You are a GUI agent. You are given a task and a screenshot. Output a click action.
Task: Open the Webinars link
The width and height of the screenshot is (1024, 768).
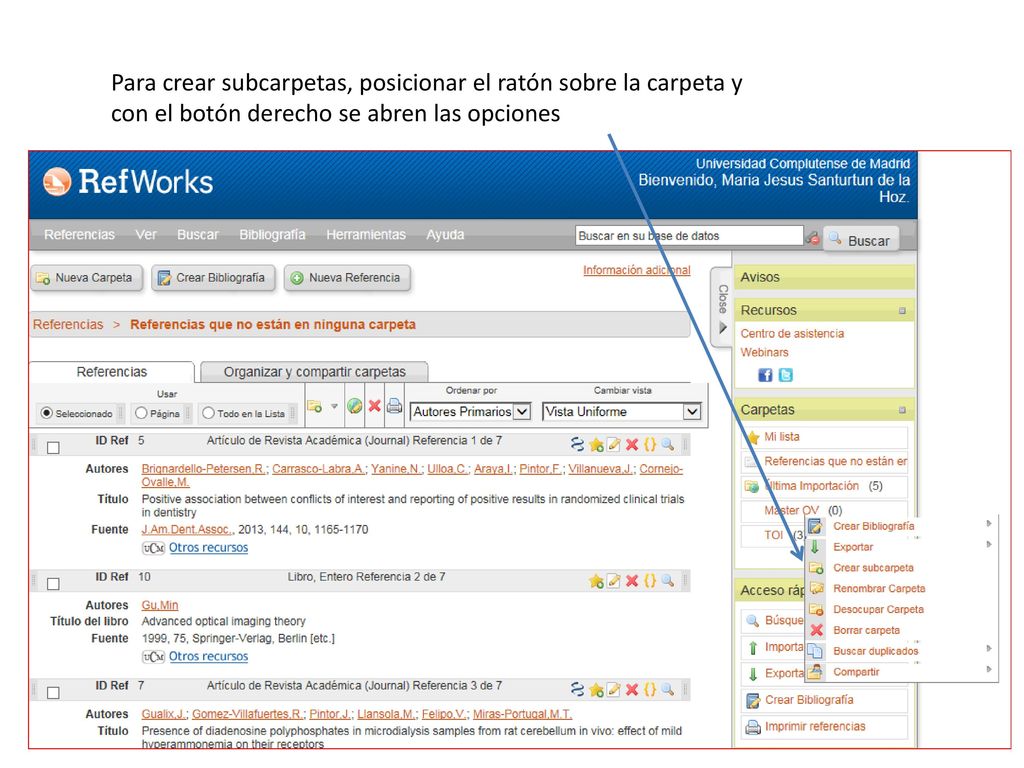764,352
